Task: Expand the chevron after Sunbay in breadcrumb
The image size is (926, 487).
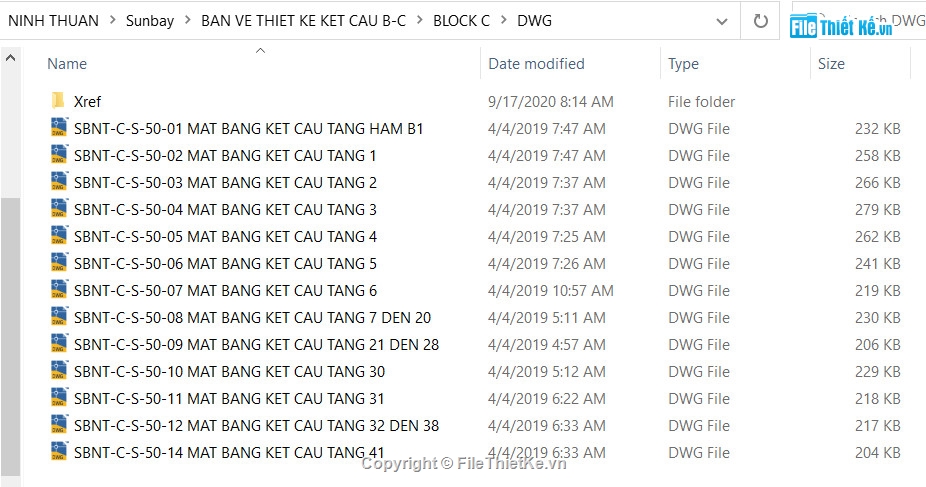Action: 188,21
